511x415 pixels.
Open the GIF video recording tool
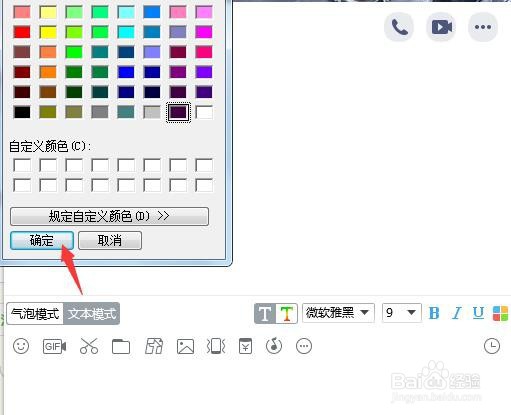pos(54,346)
